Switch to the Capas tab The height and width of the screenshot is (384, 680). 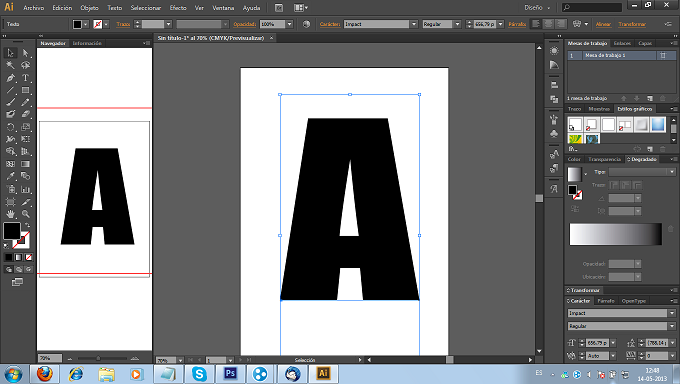[645, 43]
